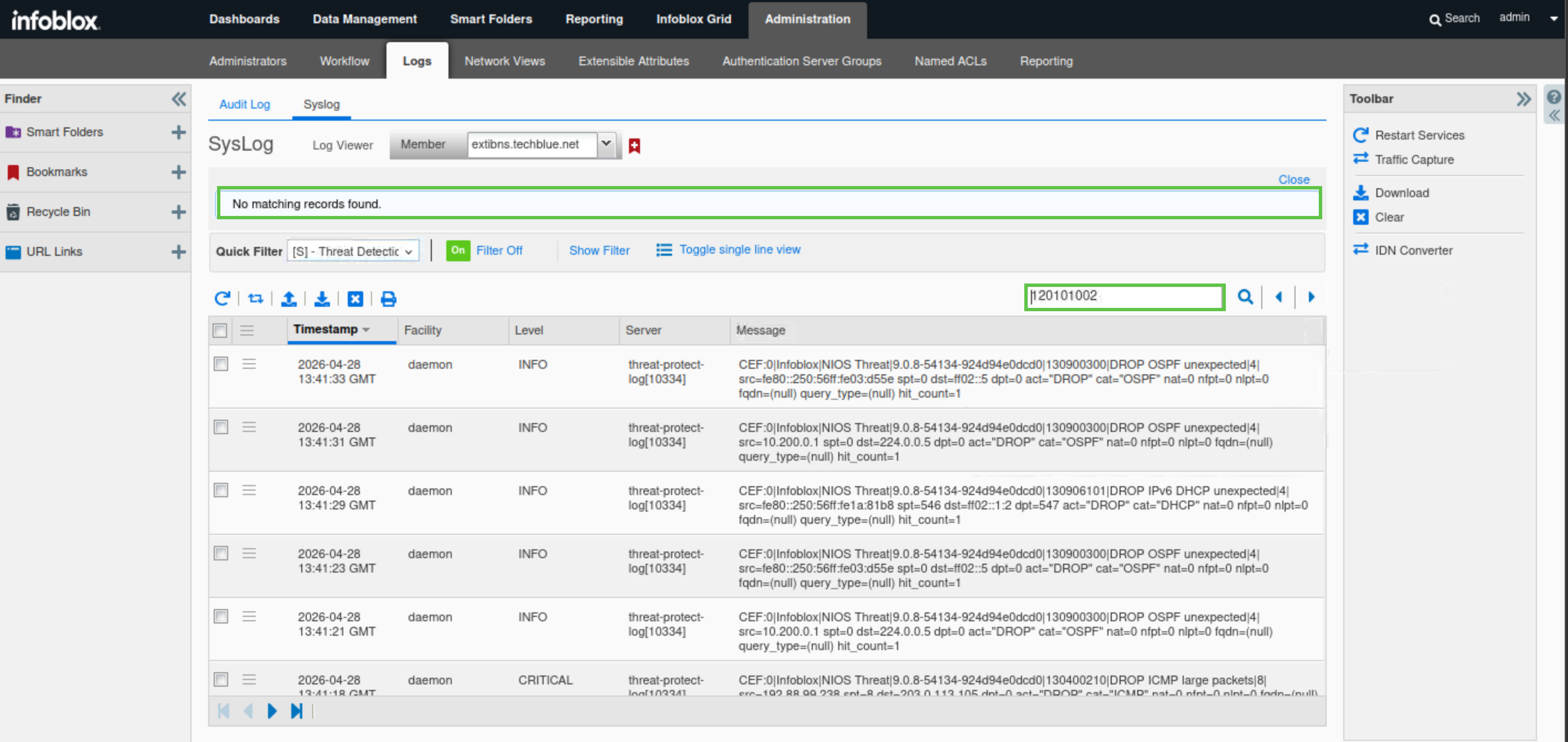Viewport: 1568px width, 742px height.
Task: Collapse the Finder panel
Action: point(178,99)
